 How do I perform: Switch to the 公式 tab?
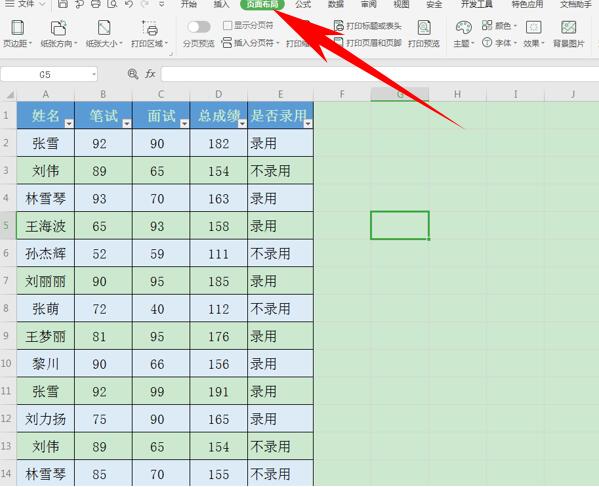(x=303, y=4)
